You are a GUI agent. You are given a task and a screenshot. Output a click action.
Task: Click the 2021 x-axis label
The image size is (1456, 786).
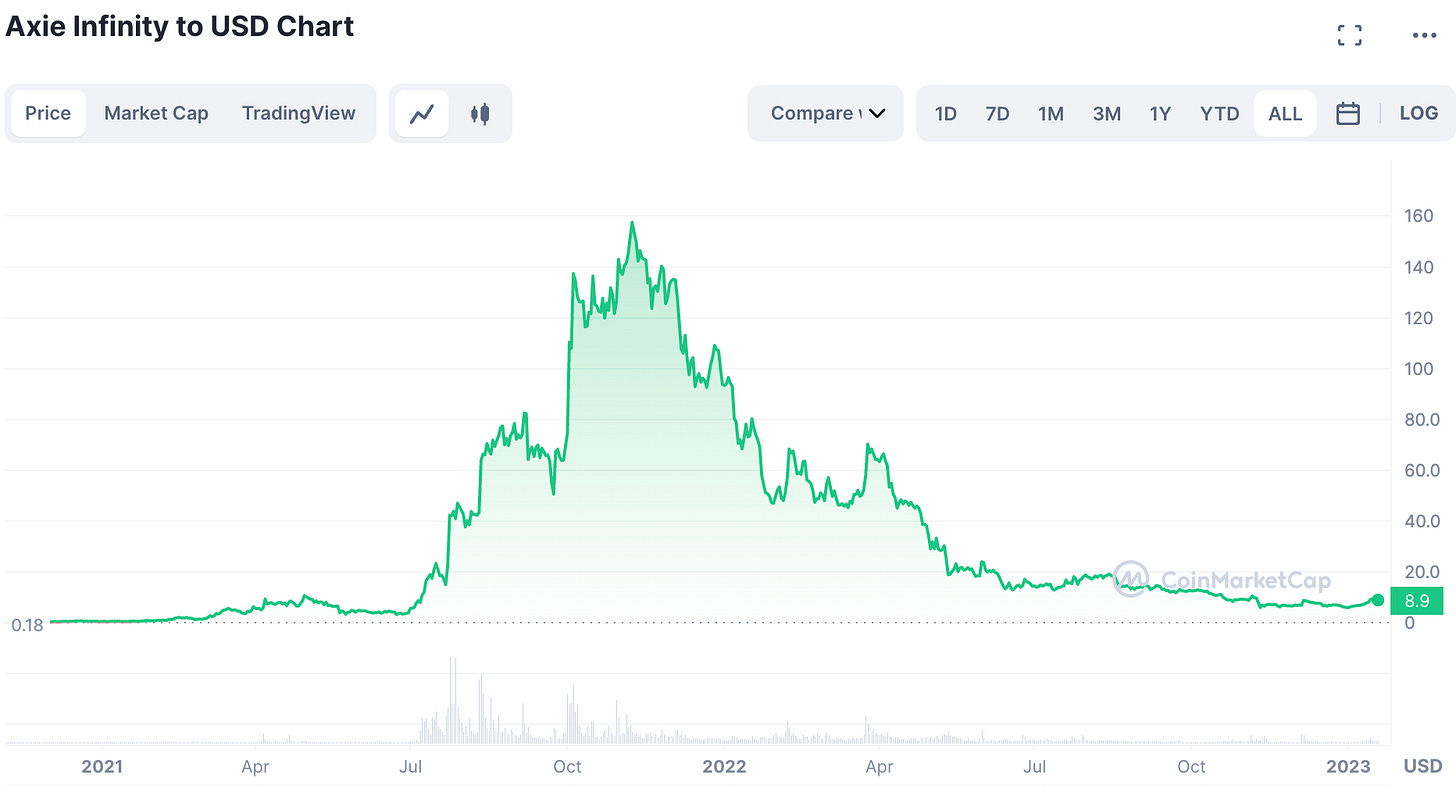101,766
